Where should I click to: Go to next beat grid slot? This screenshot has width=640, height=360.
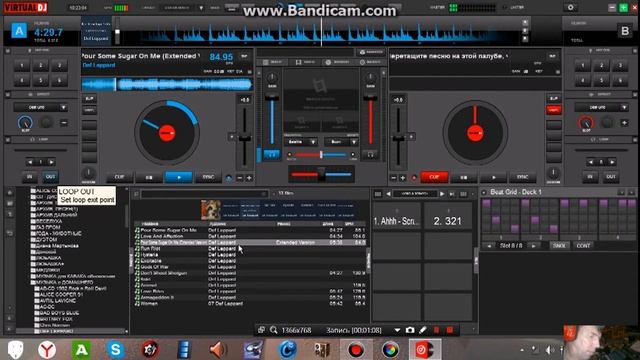click(533, 246)
